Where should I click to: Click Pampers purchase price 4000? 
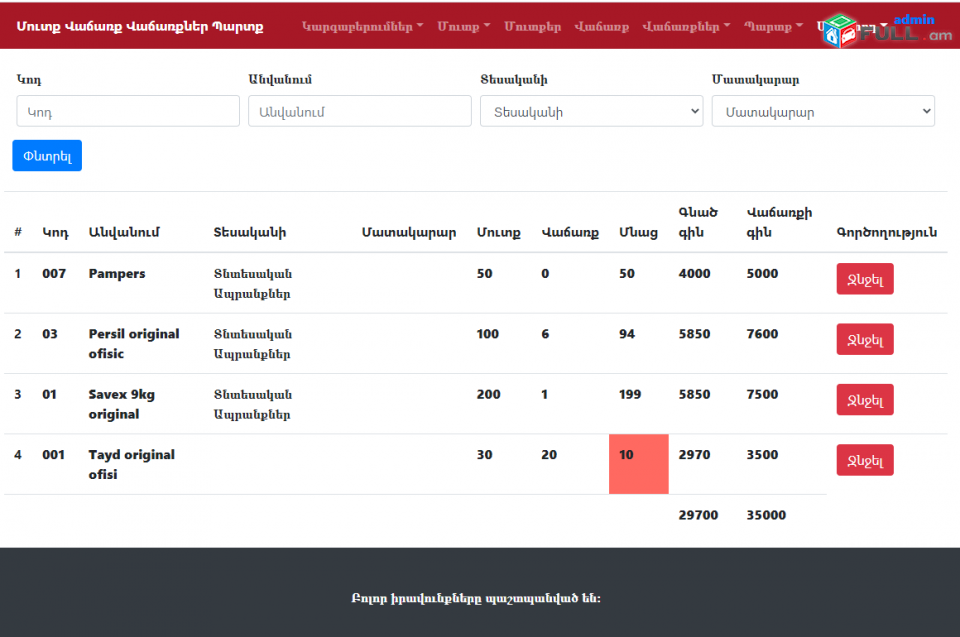694,273
